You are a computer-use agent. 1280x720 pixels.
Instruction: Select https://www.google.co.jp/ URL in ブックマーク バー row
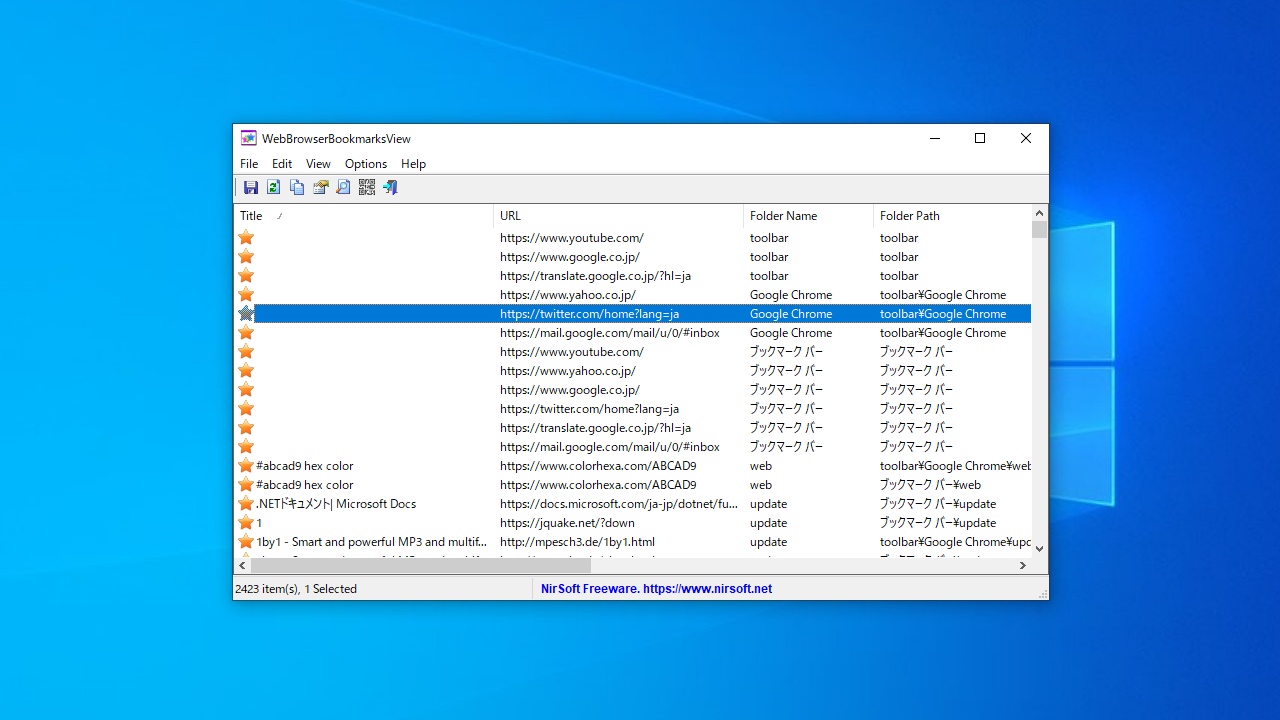coord(570,390)
